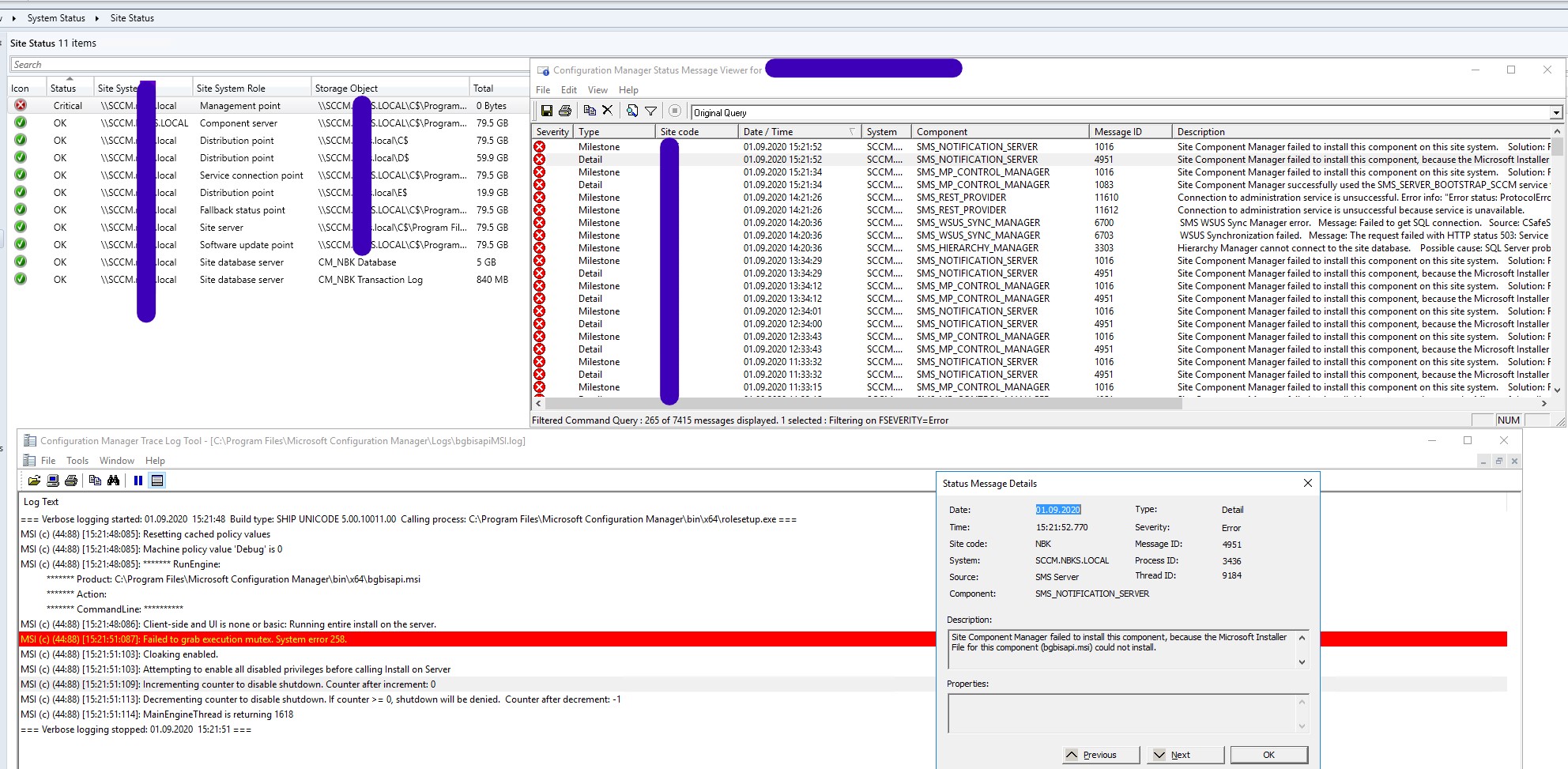Viewport: 1568px width, 769px height.
Task: Save status messages using the save icon
Action: click(x=547, y=111)
